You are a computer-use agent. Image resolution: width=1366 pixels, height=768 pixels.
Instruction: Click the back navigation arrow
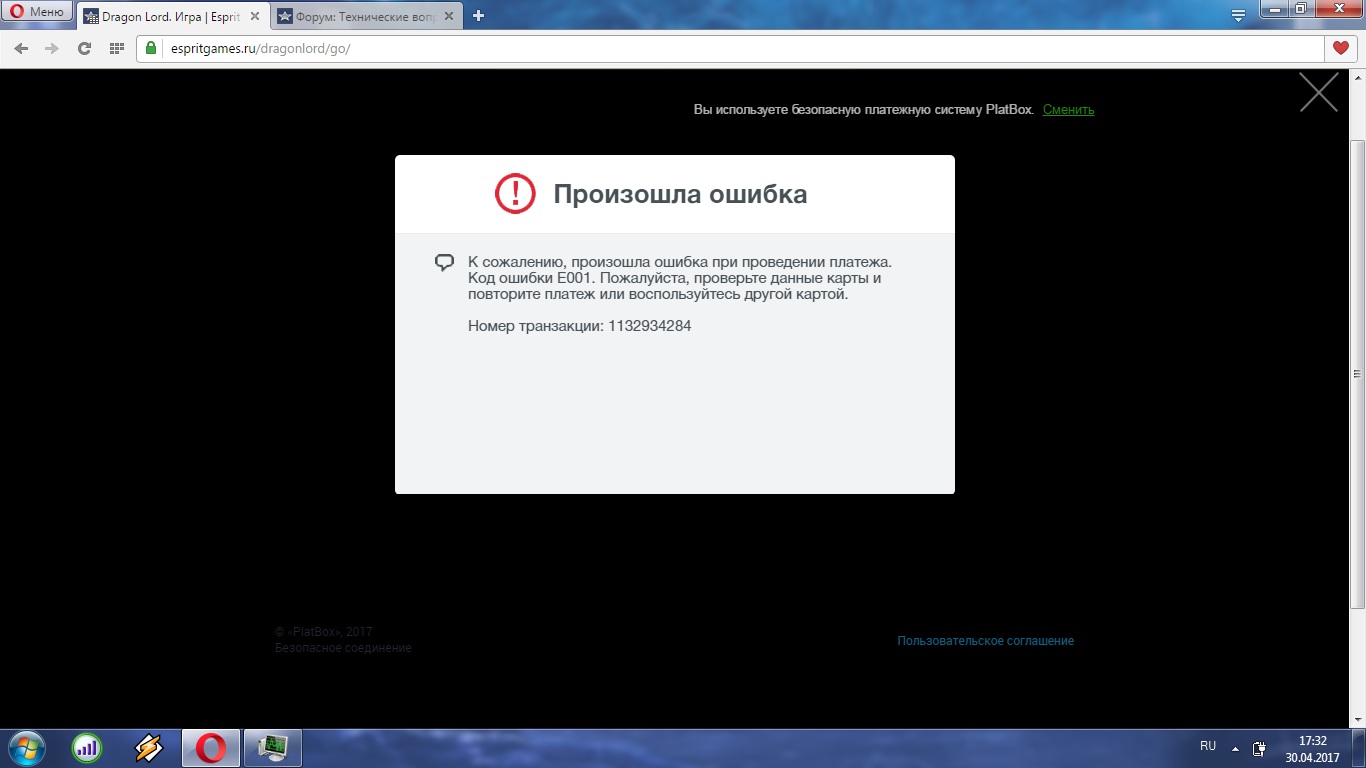22,48
